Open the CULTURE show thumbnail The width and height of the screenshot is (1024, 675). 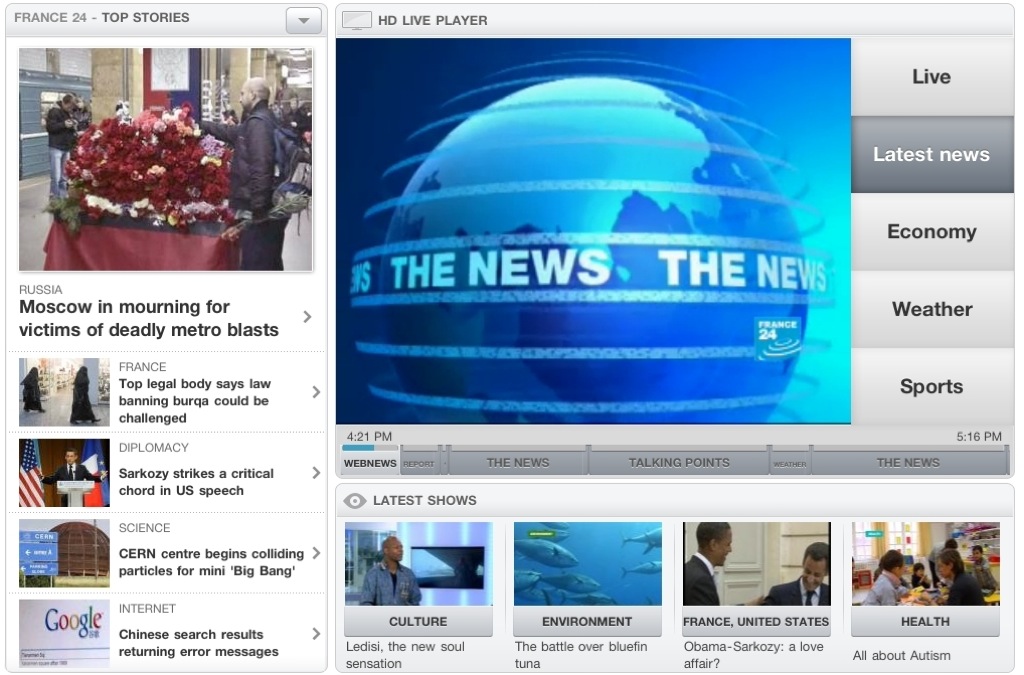pyautogui.click(x=419, y=563)
